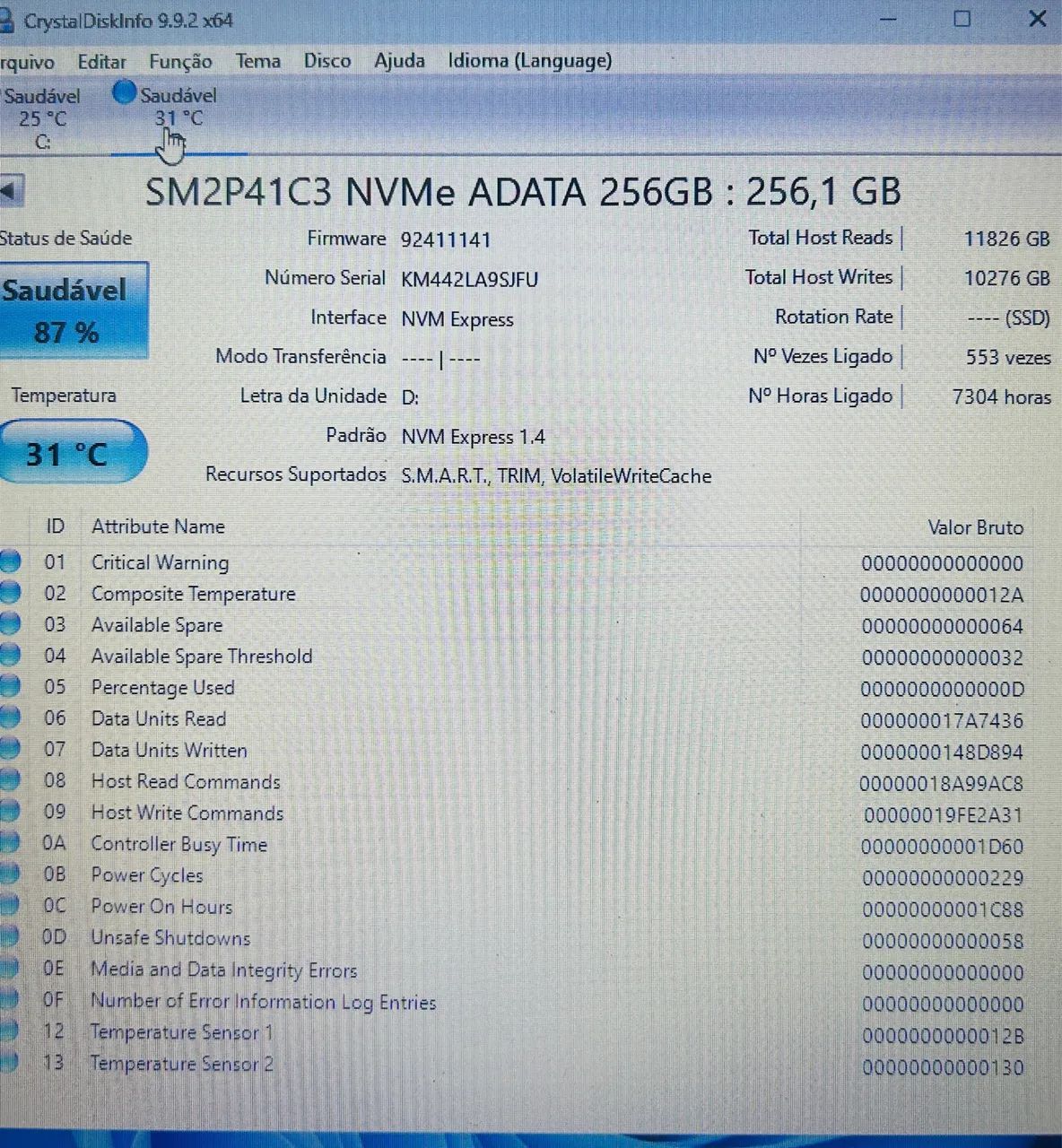Click the Total Host Reads label
The width and height of the screenshot is (1062, 1148).
(x=821, y=238)
